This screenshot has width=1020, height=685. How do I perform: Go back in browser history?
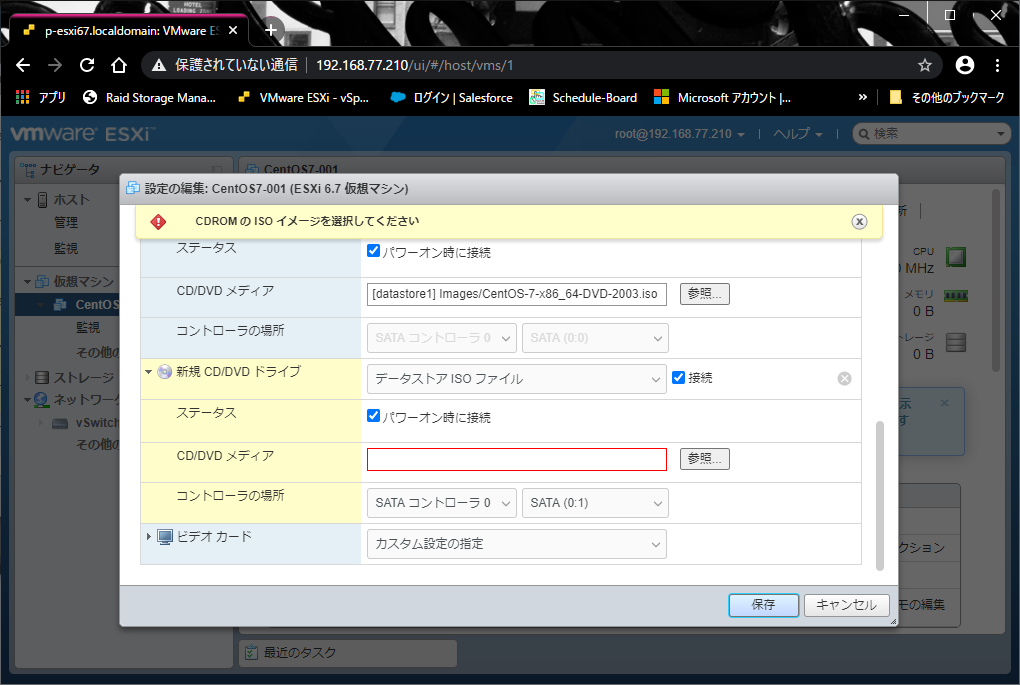[23, 65]
